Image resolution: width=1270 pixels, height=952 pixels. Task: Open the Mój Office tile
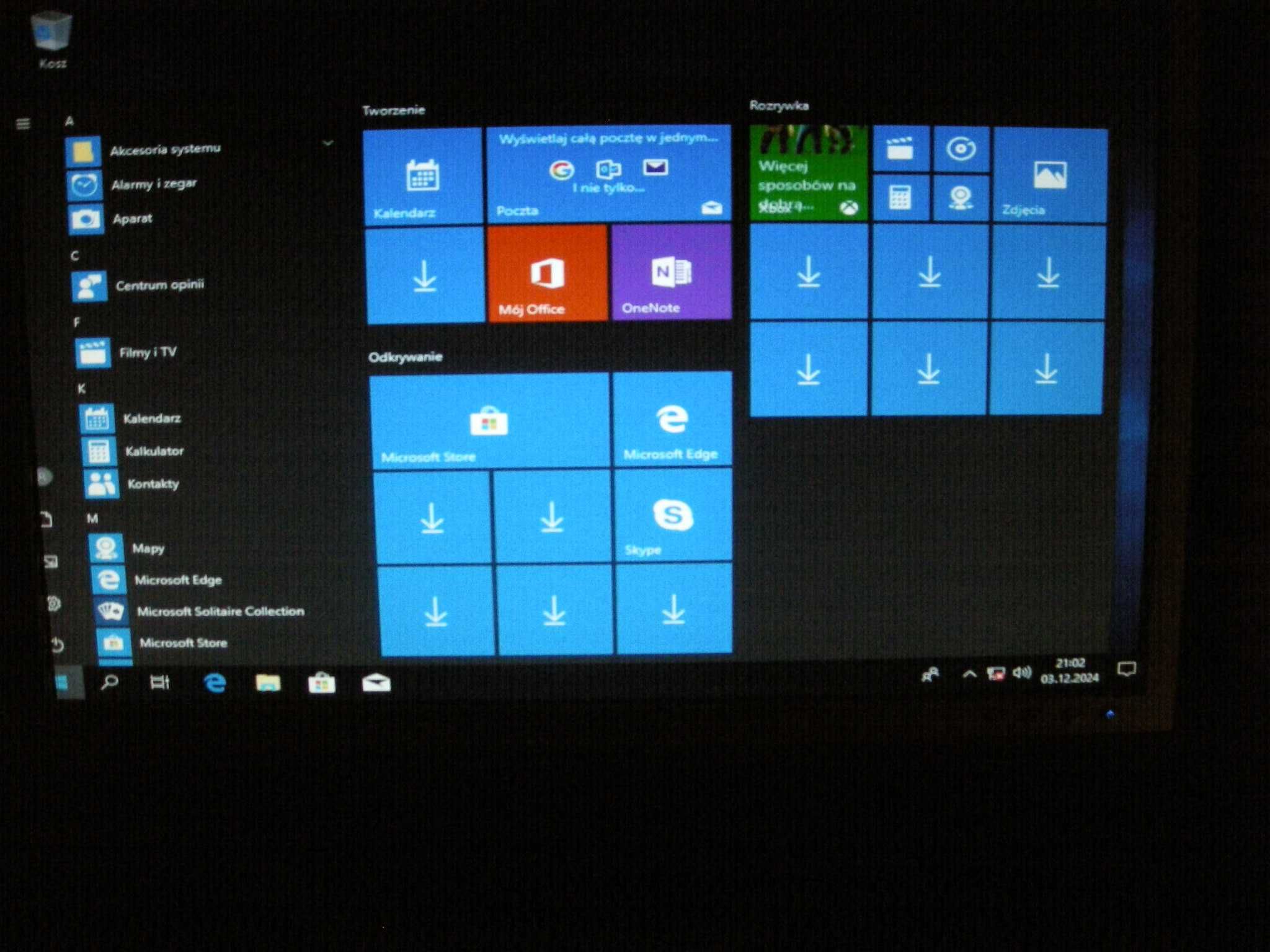click(x=548, y=273)
